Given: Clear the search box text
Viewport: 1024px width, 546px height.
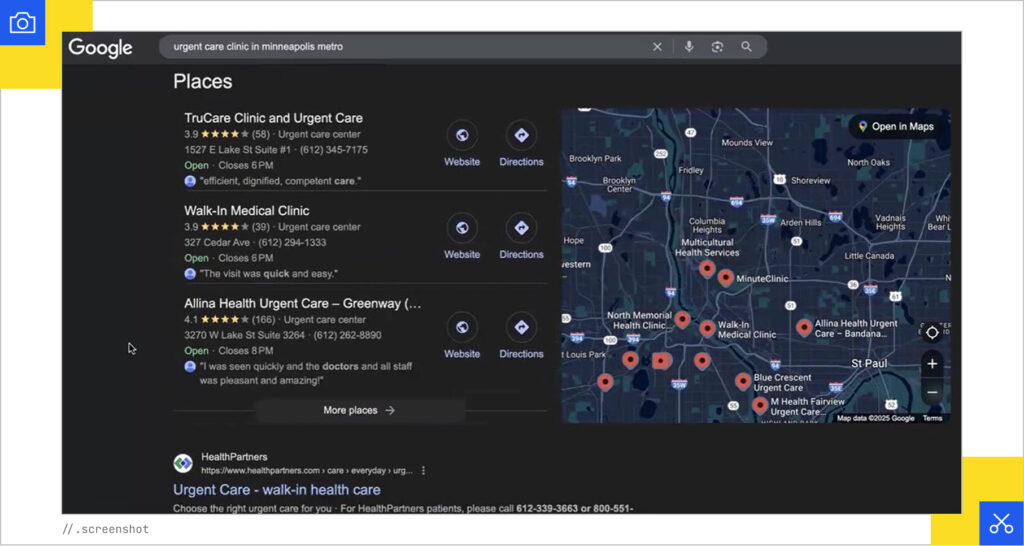Looking at the screenshot, I should (657, 47).
